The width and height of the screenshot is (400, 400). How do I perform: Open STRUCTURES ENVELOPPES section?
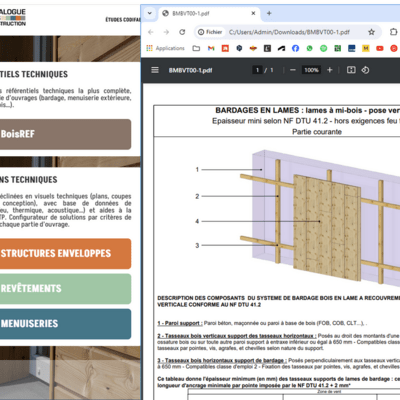65,253
